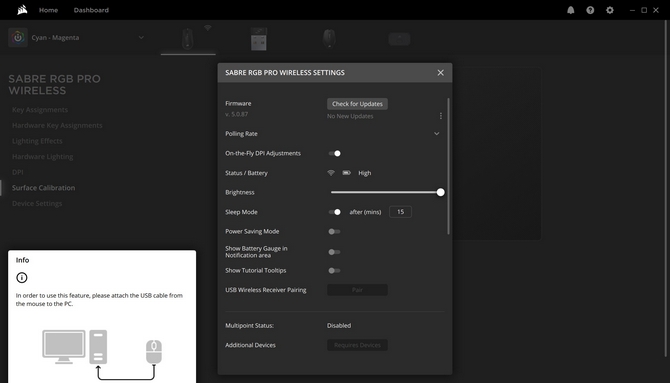Screen dimensions: 670x383
Task: Toggle Sleep Mode switch
Action: 335,212
